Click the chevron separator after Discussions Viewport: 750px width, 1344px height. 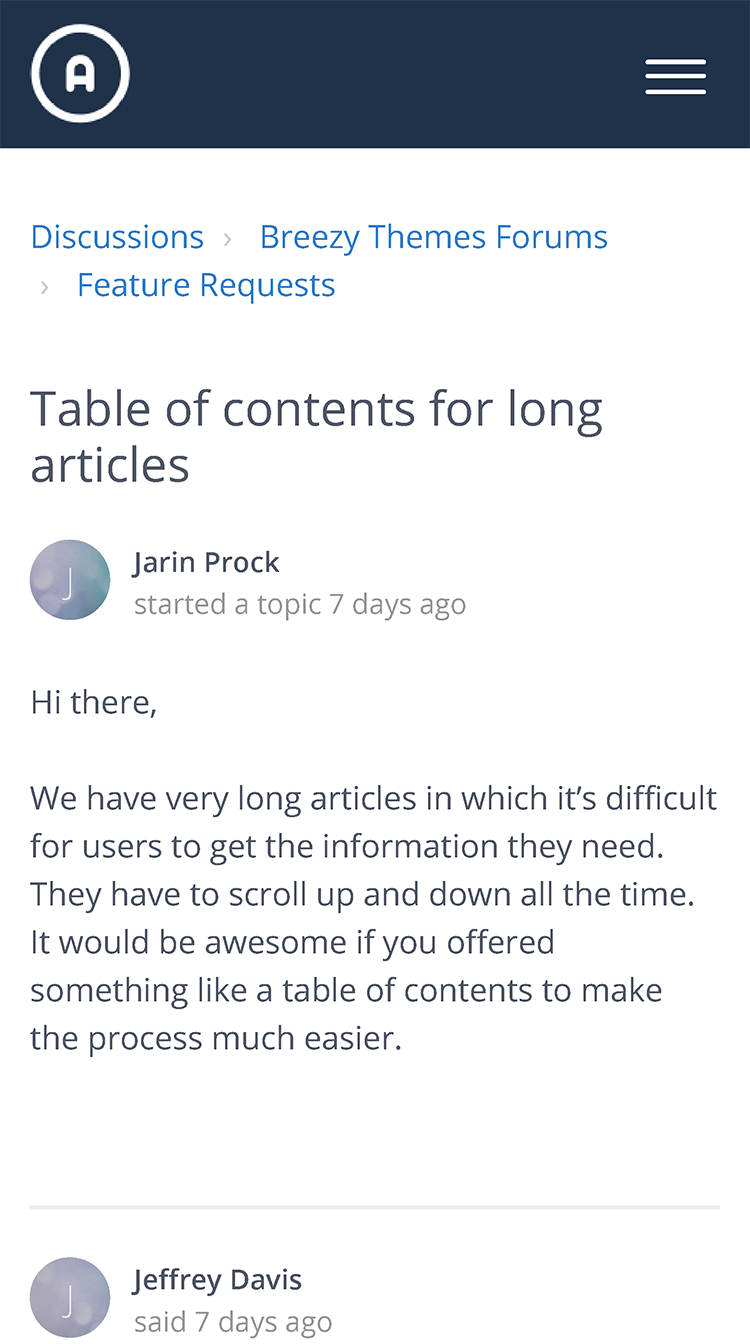tap(228, 238)
